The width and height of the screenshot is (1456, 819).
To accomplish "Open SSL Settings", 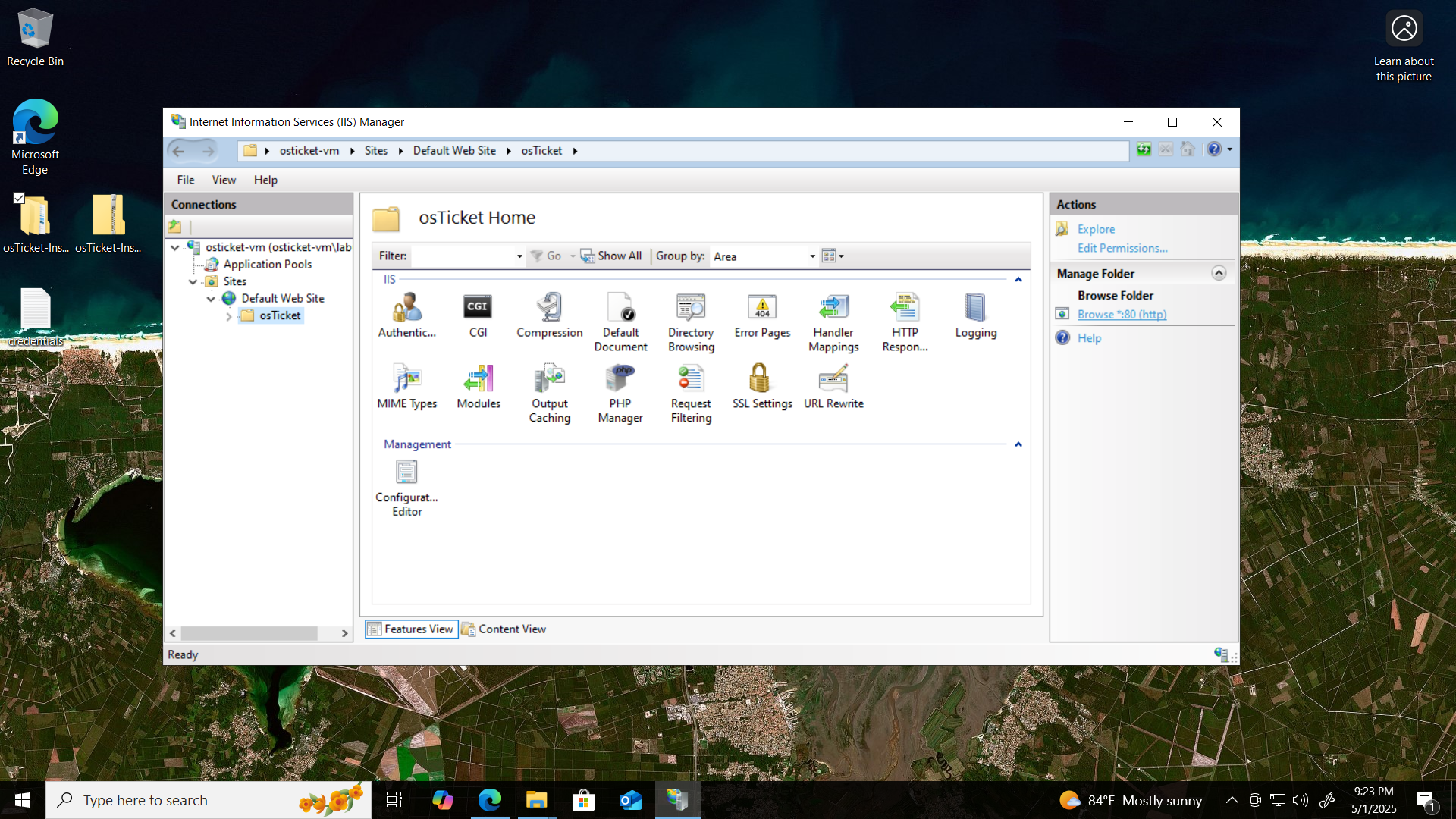I will (762, 387).
